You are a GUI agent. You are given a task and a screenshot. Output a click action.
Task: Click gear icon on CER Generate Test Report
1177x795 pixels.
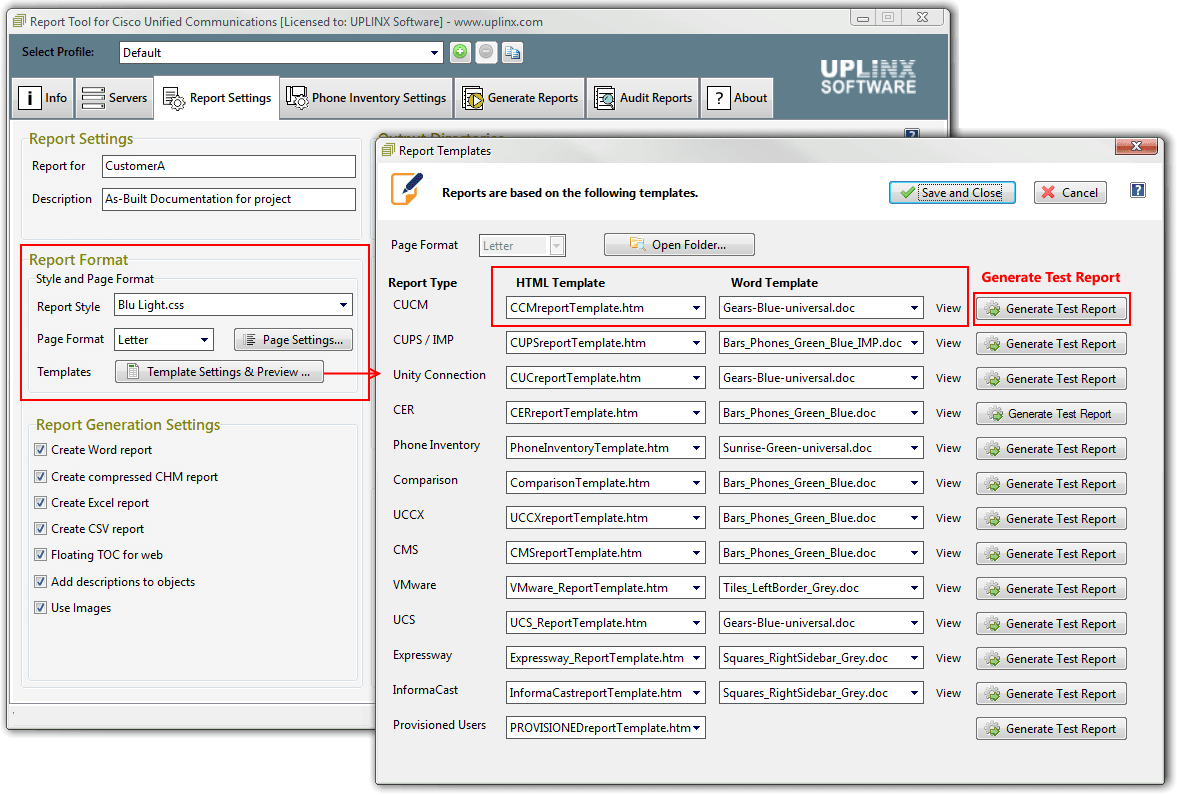click(x=995, y=414)
